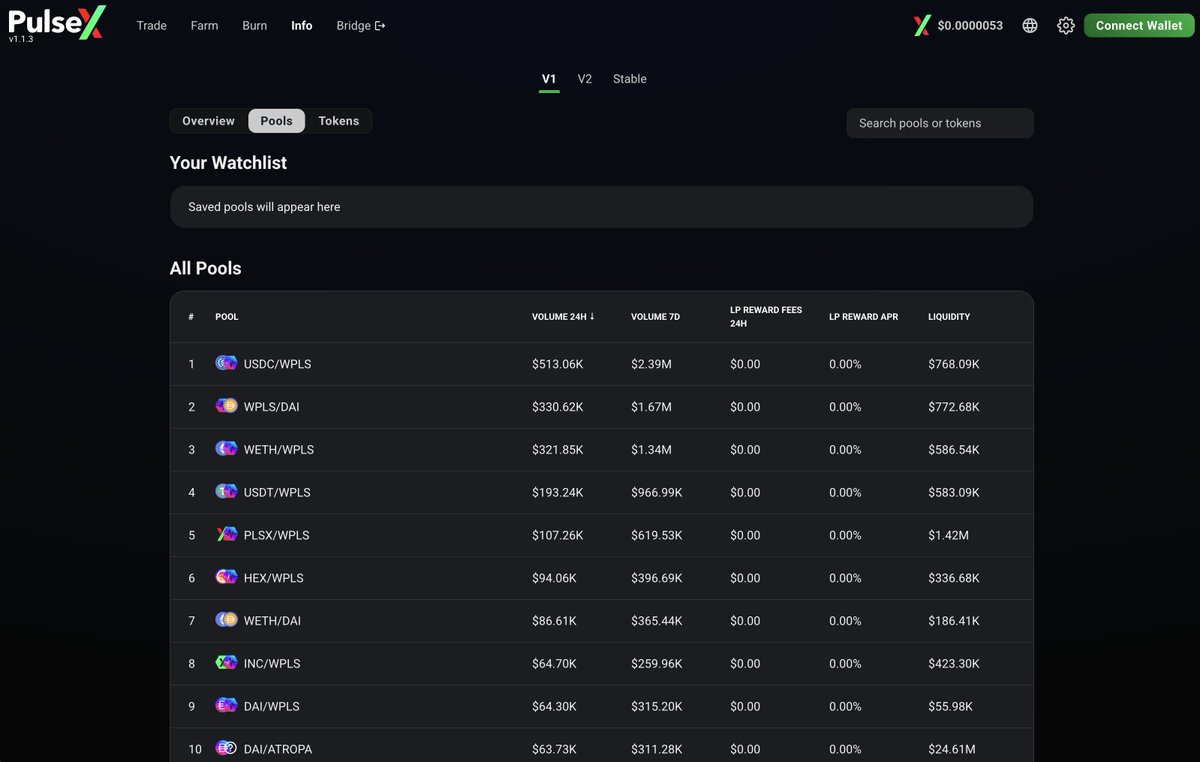Screen dimensions: 1200x762
Task: Click the Connect Wallet button
Action: [x=1139, y=26]
